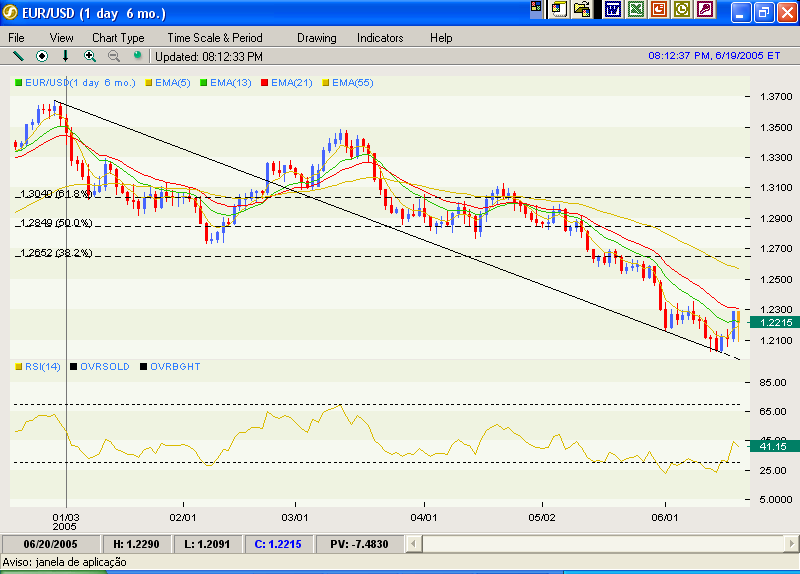Open the View menu
This screenshot has width=800, height=574.
tap(61, 38)
